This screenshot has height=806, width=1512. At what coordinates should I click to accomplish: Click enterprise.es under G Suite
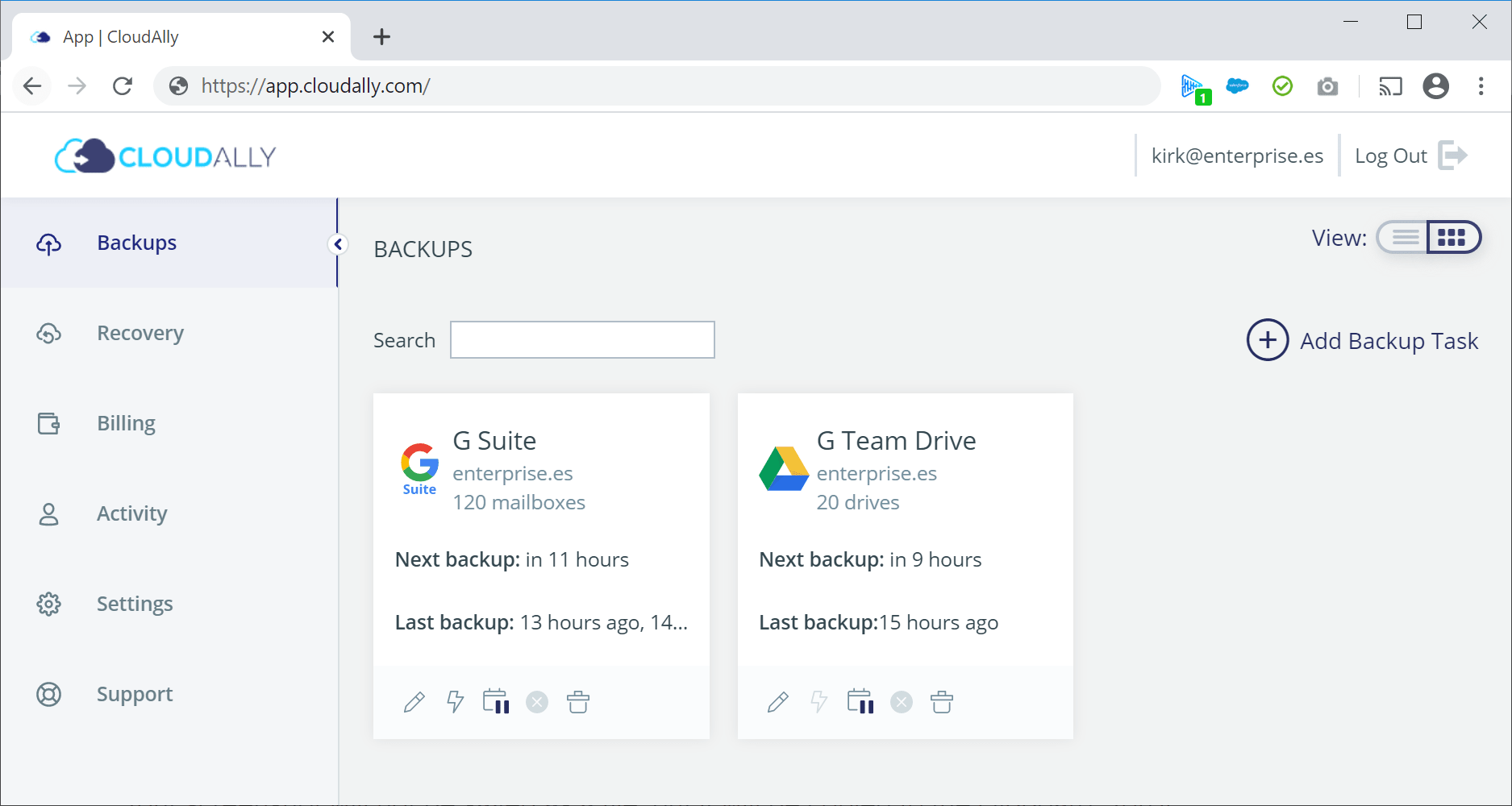[513, 473]
